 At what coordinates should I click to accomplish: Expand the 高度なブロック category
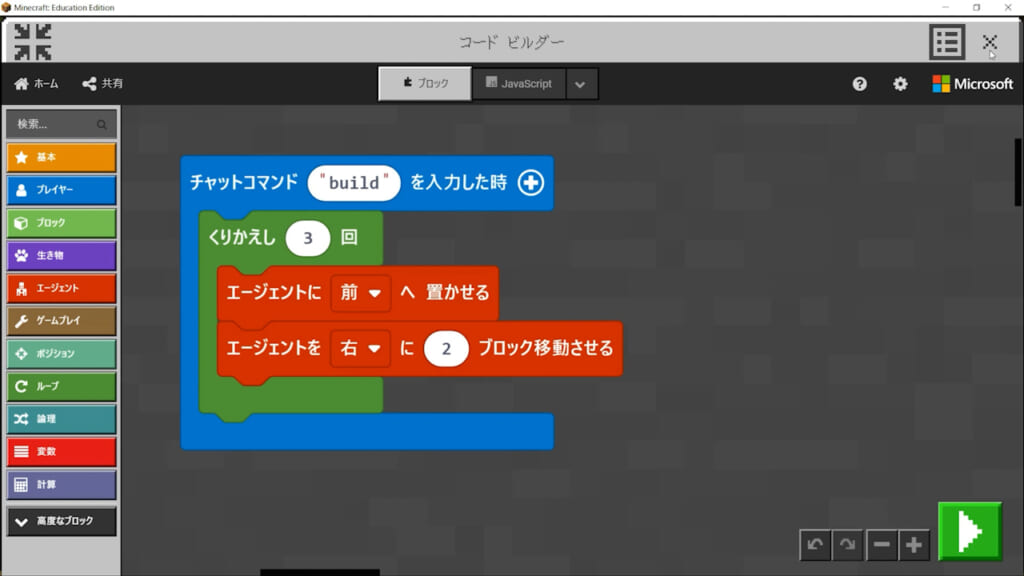click(61, 521)
